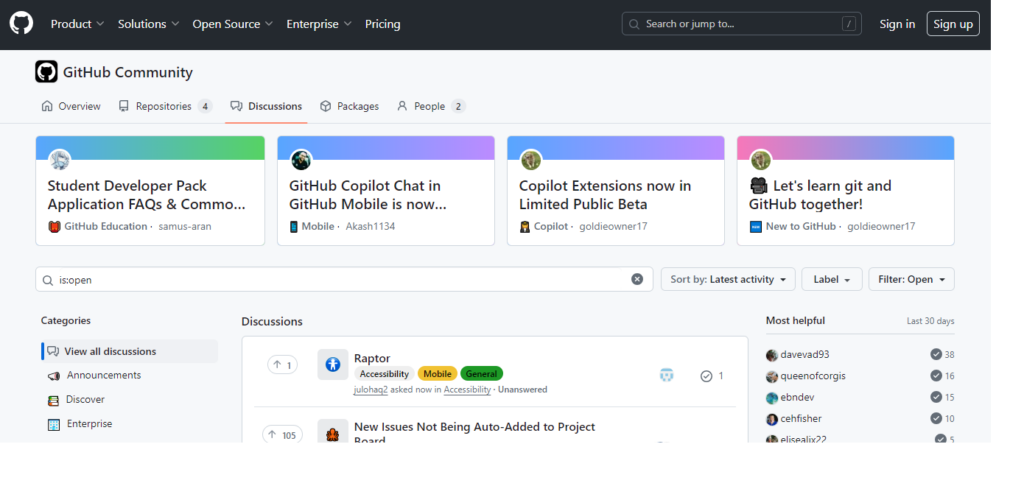Viewport: 1024px width, 486px height.
Task: Click the Enterprise category icon
Action: [54, 424]
